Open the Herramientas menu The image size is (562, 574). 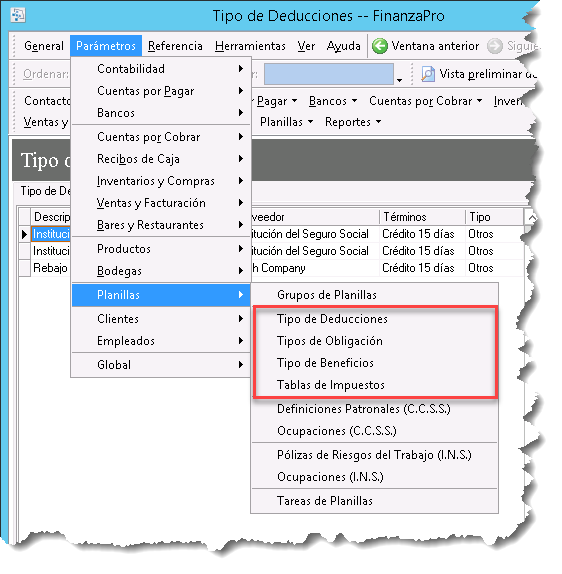click(250, 46)
